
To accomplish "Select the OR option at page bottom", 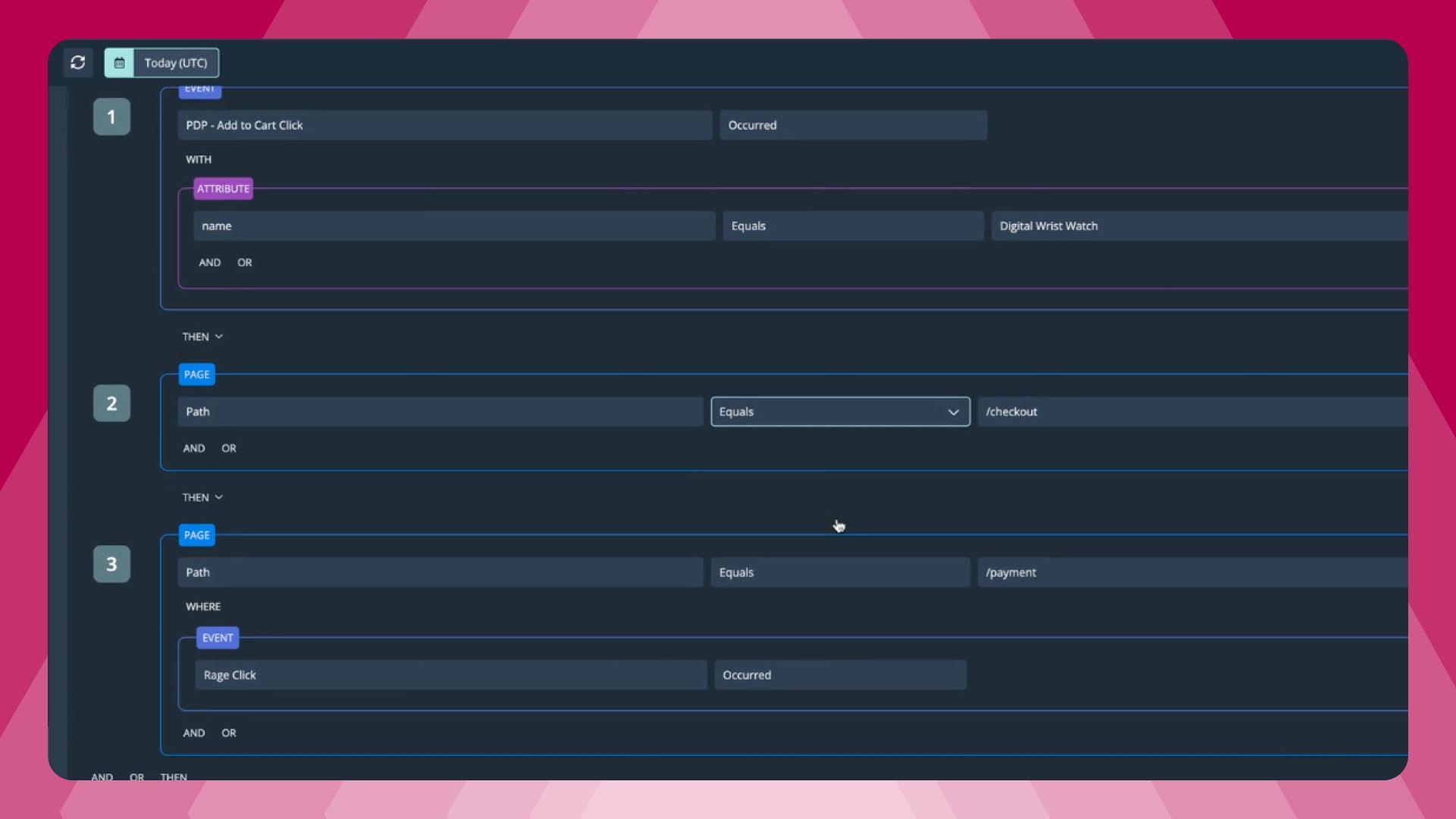I will 136,776.
